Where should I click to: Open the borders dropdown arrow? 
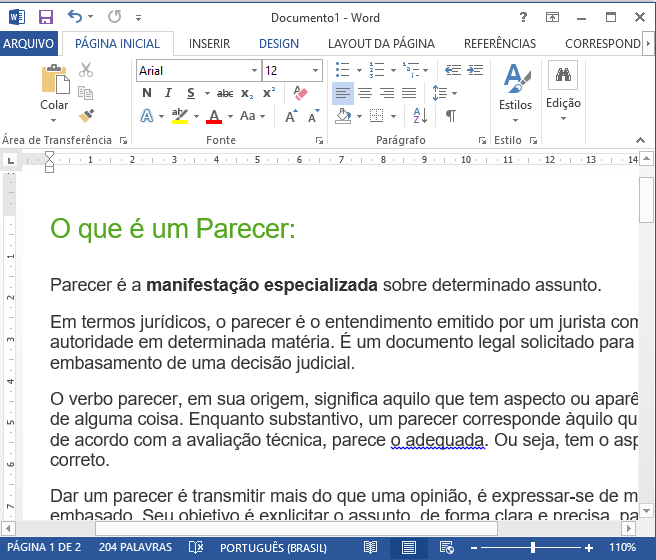pos(393,116)
